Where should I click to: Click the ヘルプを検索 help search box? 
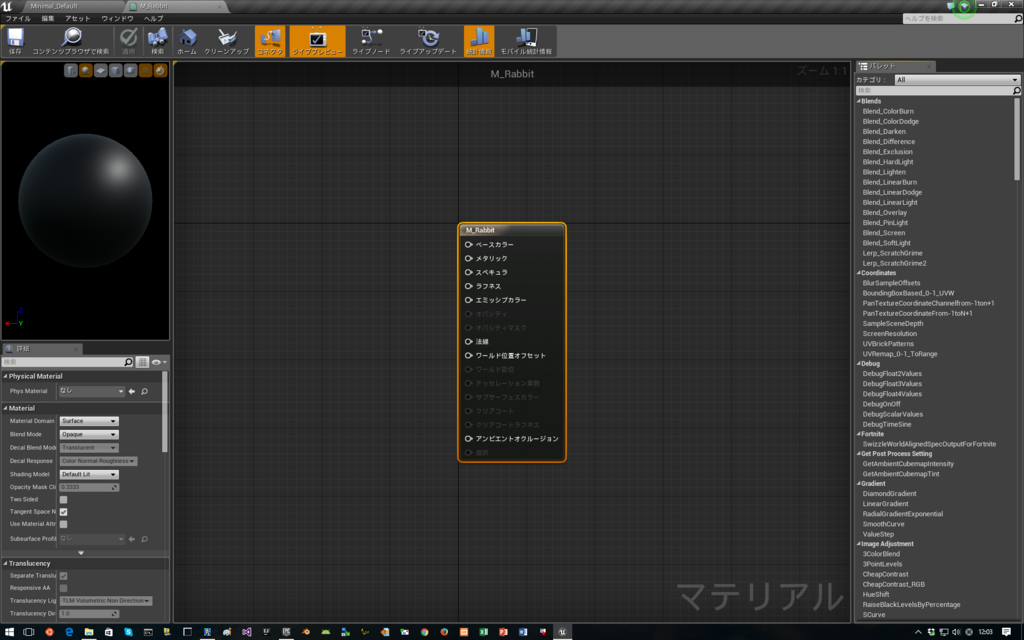pos(962,18)
